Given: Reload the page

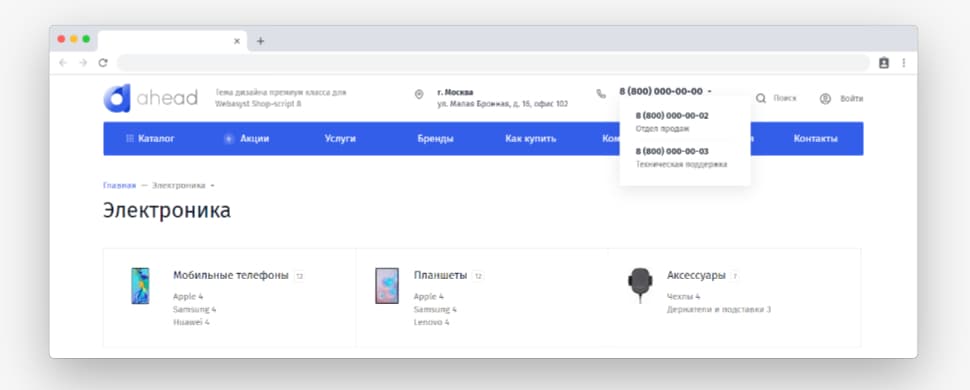Looking at the screenshot, I should [x=103, y=63].
